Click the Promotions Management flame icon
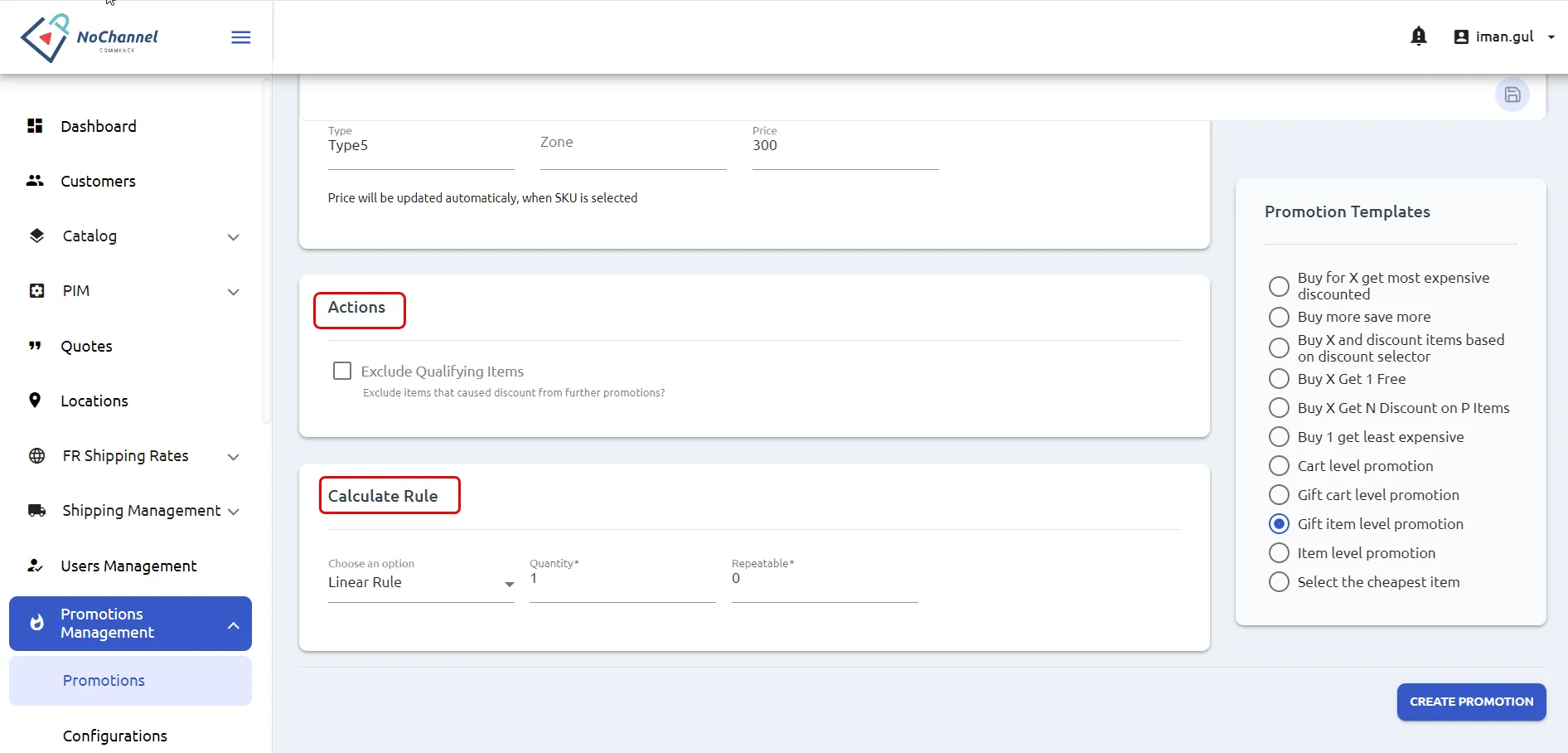The height and width of the screenshot is (753, 1568). point(36,623)
